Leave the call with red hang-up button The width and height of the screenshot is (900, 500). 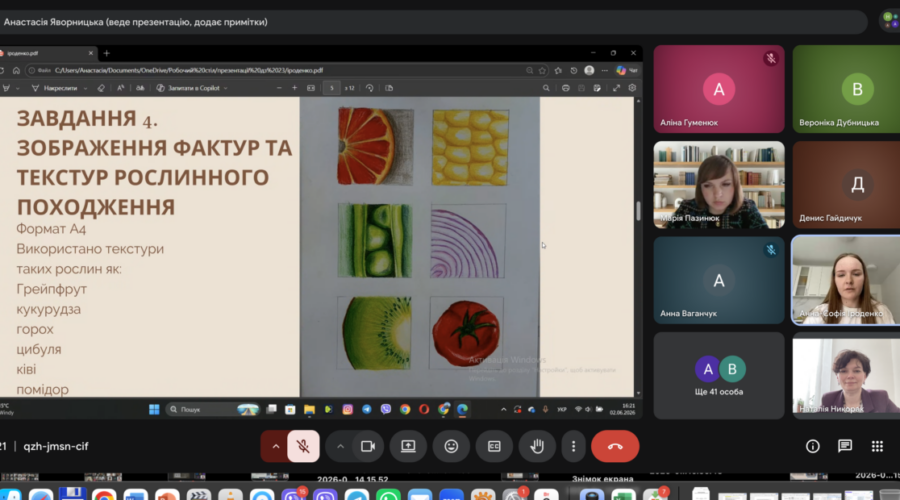point(615,446)
